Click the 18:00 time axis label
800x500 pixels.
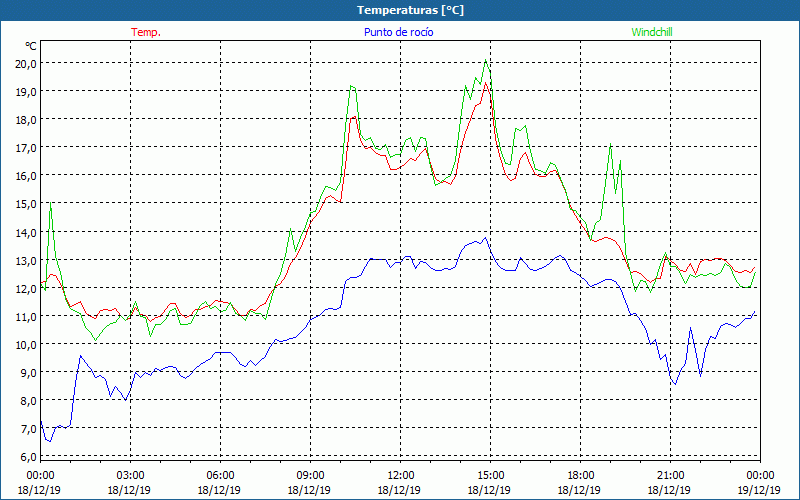580,476
